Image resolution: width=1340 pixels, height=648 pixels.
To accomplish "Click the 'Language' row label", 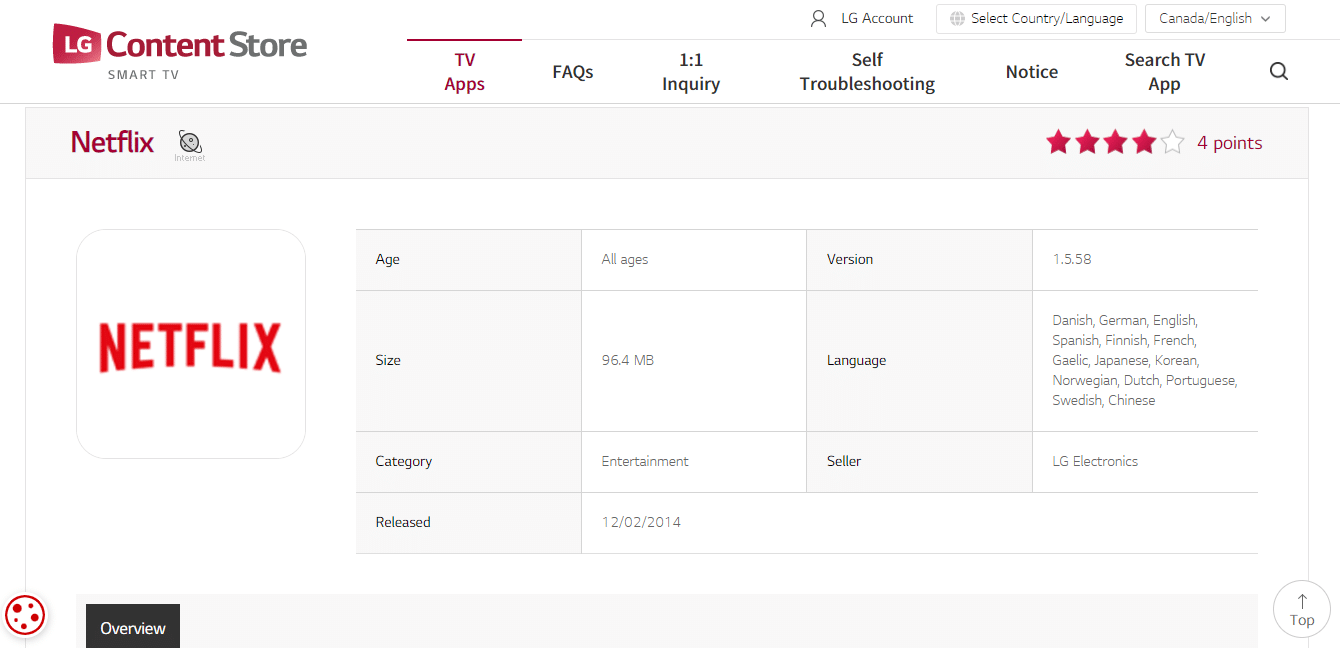I will pyautogui.click(x=856, y=360).
